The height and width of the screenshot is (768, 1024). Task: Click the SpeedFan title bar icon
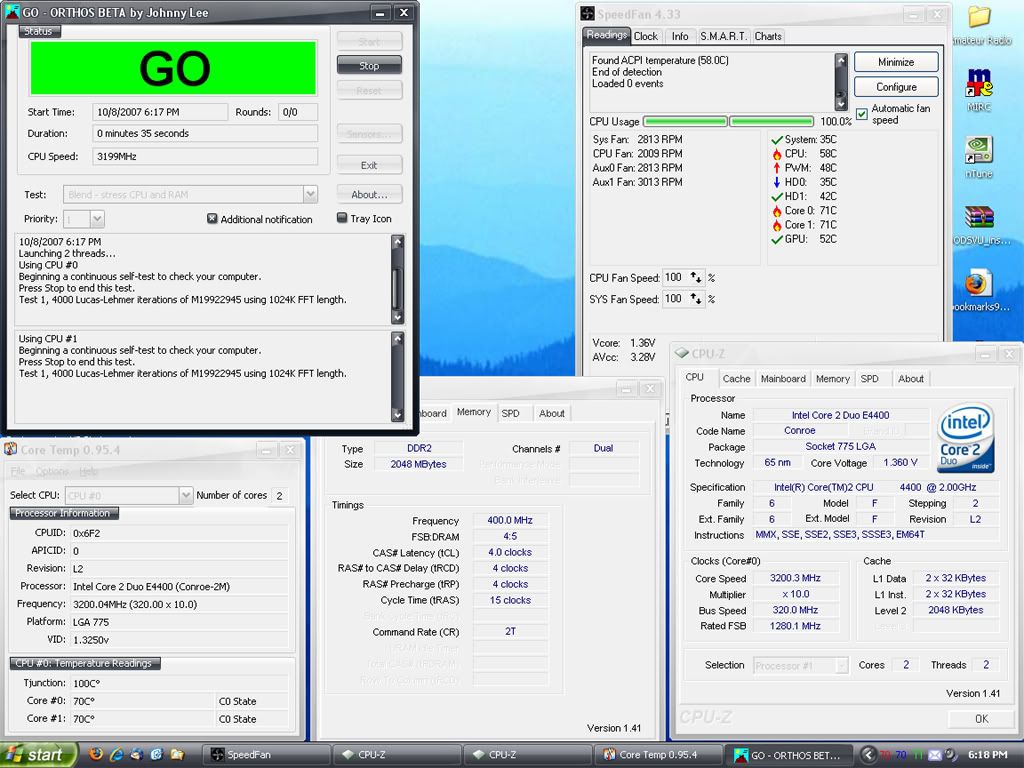click(588, 14)
